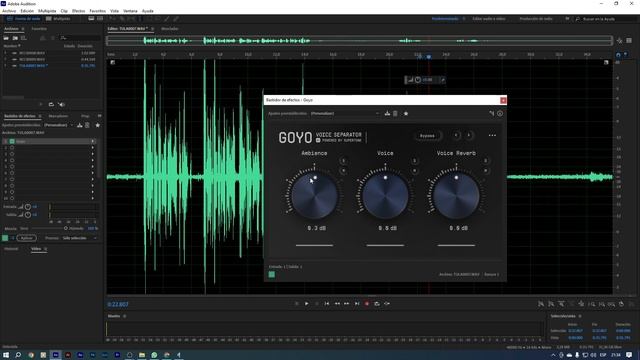Viewport: 640px width, 360px height.
Task: Toggle skip selection in transport
Action: coord(387,304)
